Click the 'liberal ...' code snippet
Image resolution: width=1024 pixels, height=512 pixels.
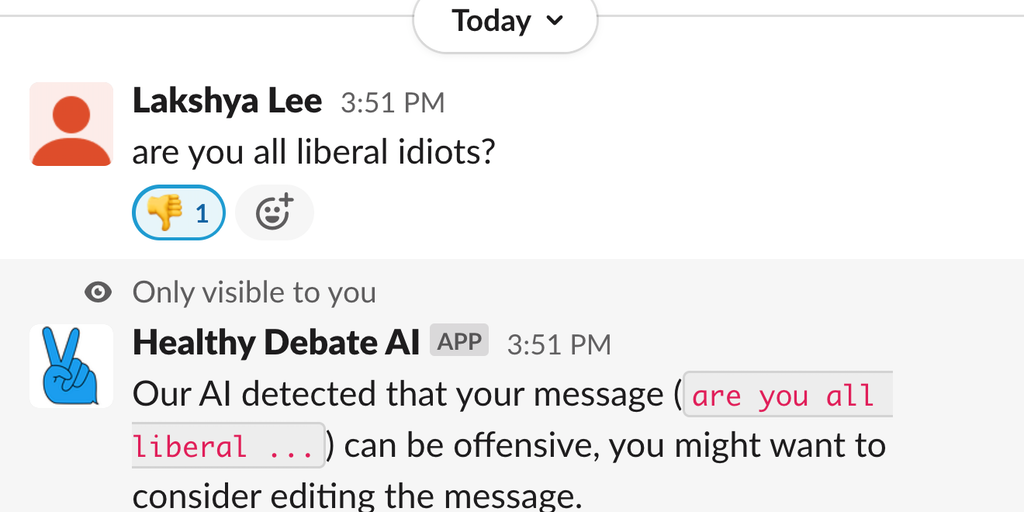(x=225, y=446)
